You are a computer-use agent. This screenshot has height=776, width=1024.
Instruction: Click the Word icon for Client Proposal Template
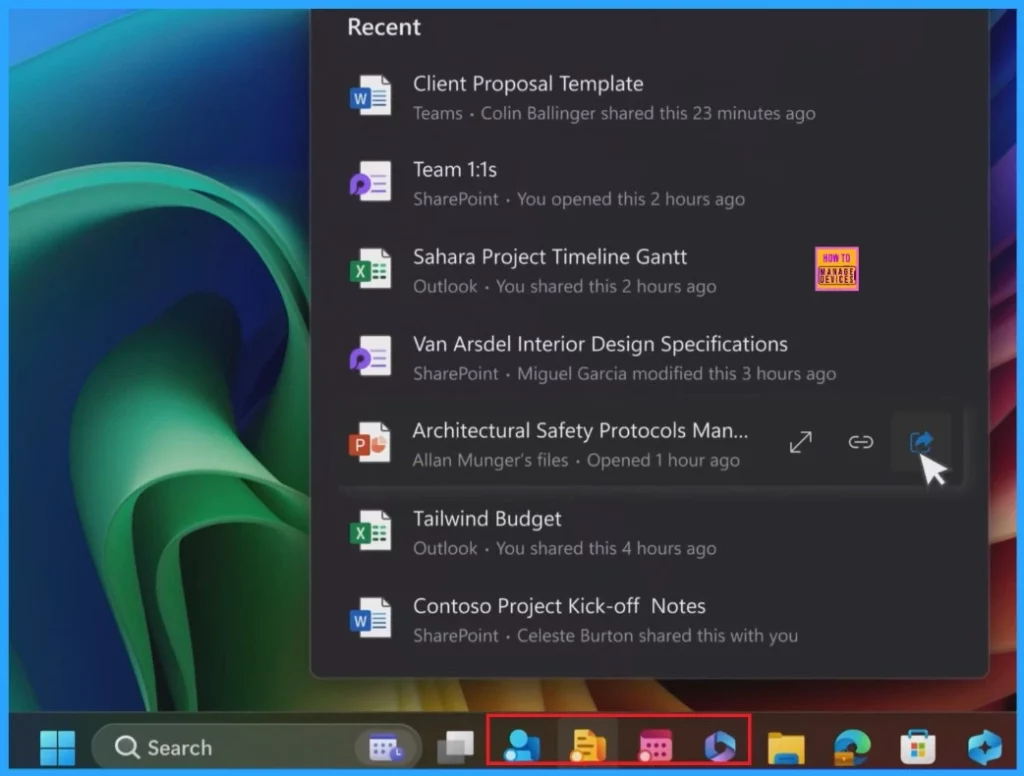point(370,96)
